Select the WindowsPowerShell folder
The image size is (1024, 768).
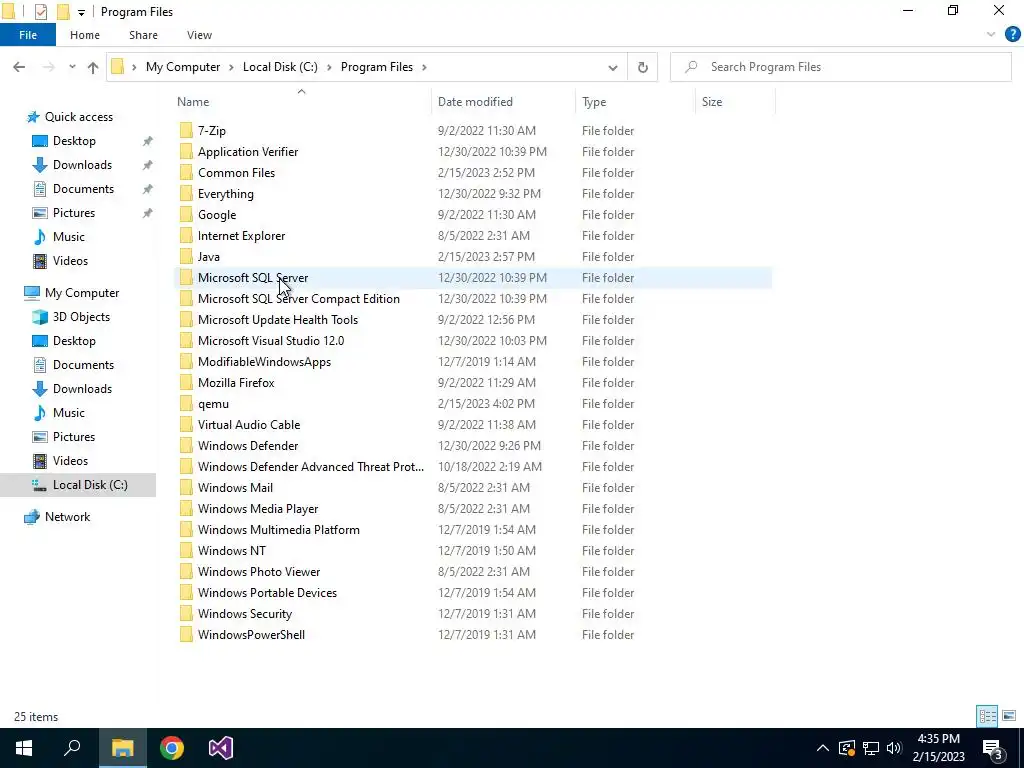tap(251, 635)
